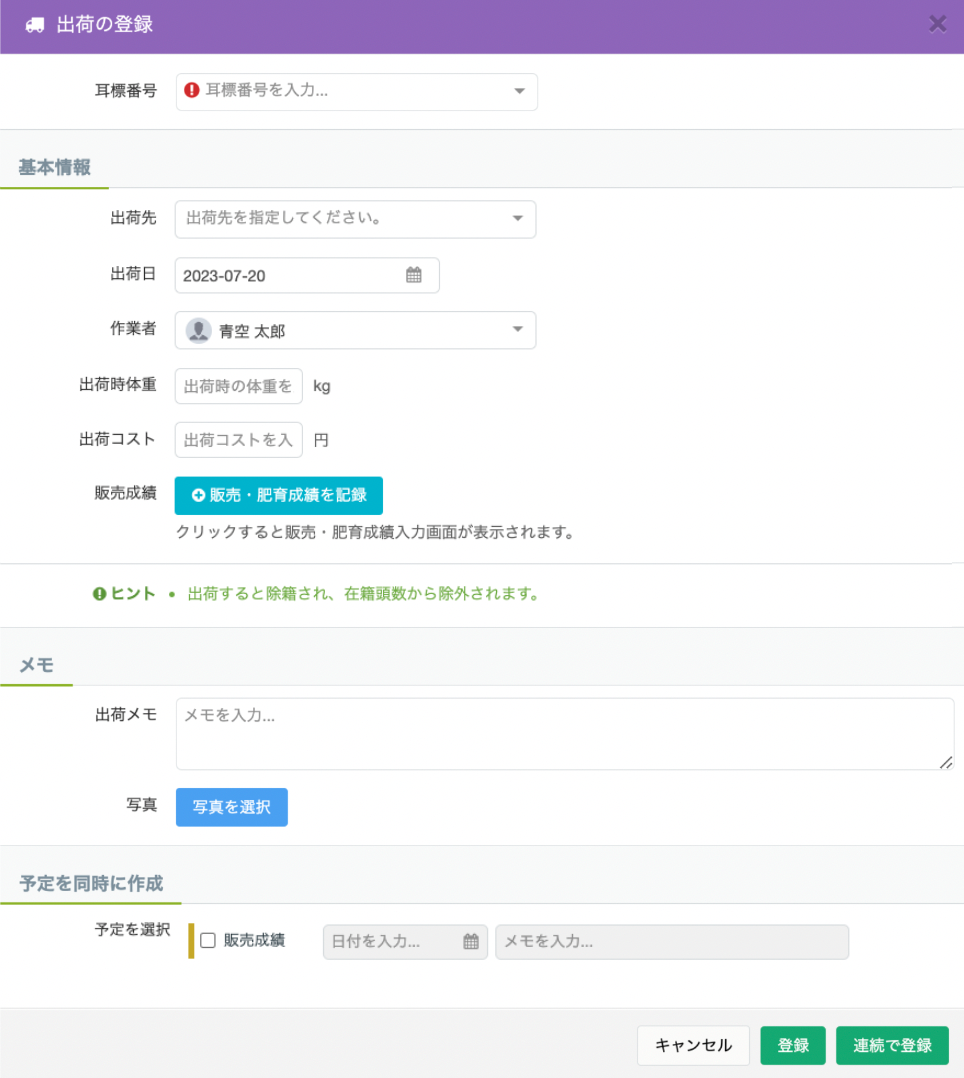Screen dimensions: 964x1078
Task: Click the 出荷日 date field 2023-07-20
Action: [307, 275]
